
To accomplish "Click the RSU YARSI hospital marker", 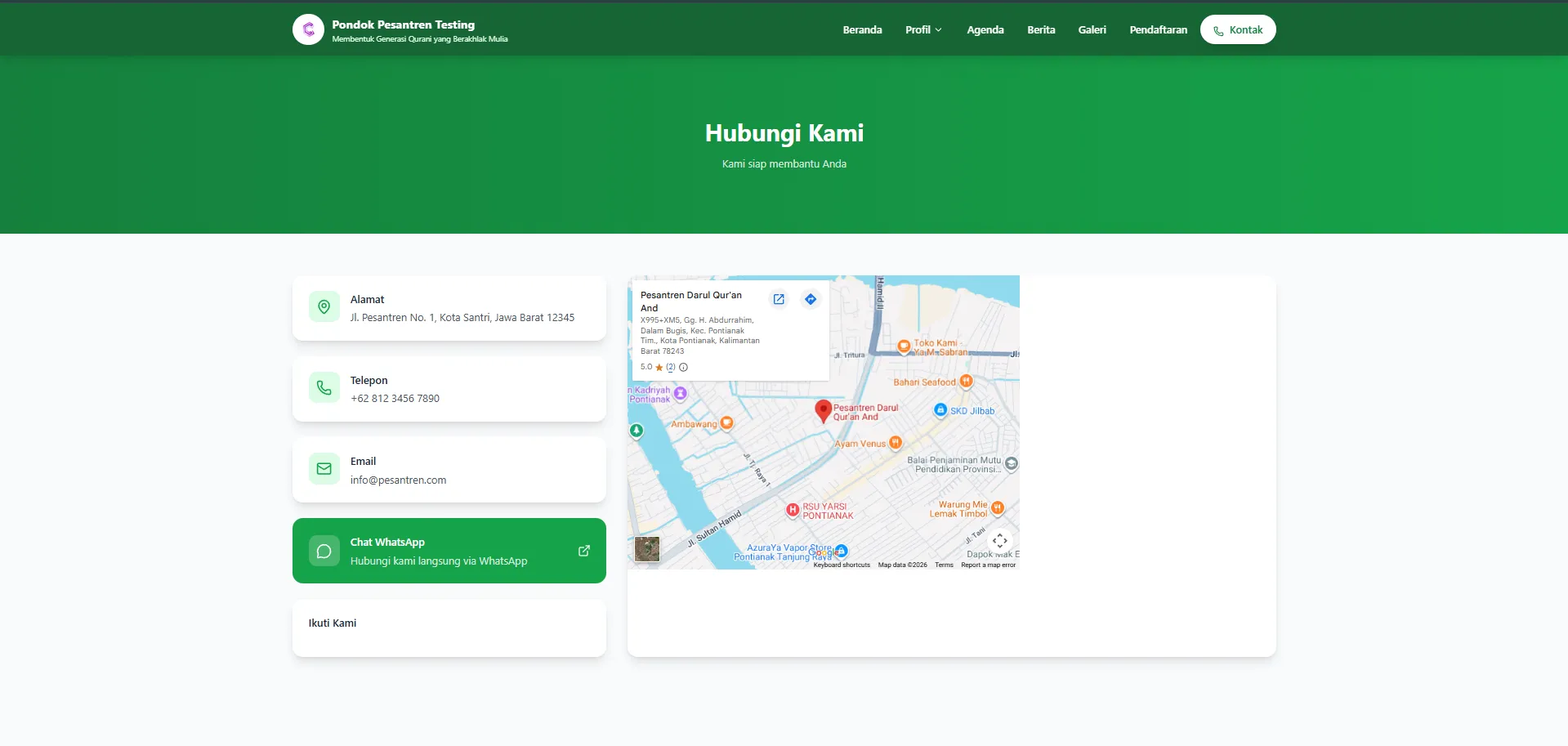I will click(x=792, y=510).
